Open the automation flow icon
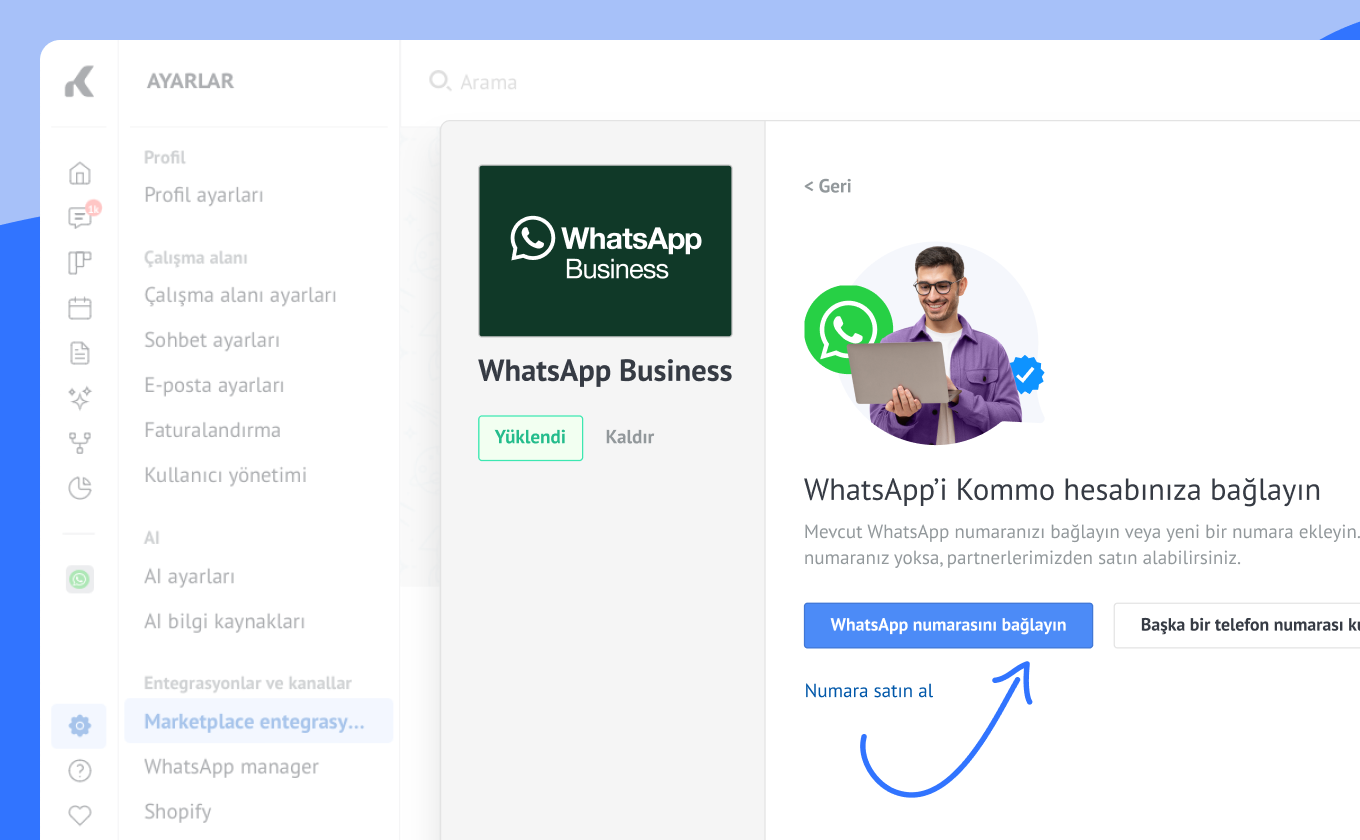 [x=80, y=443]
